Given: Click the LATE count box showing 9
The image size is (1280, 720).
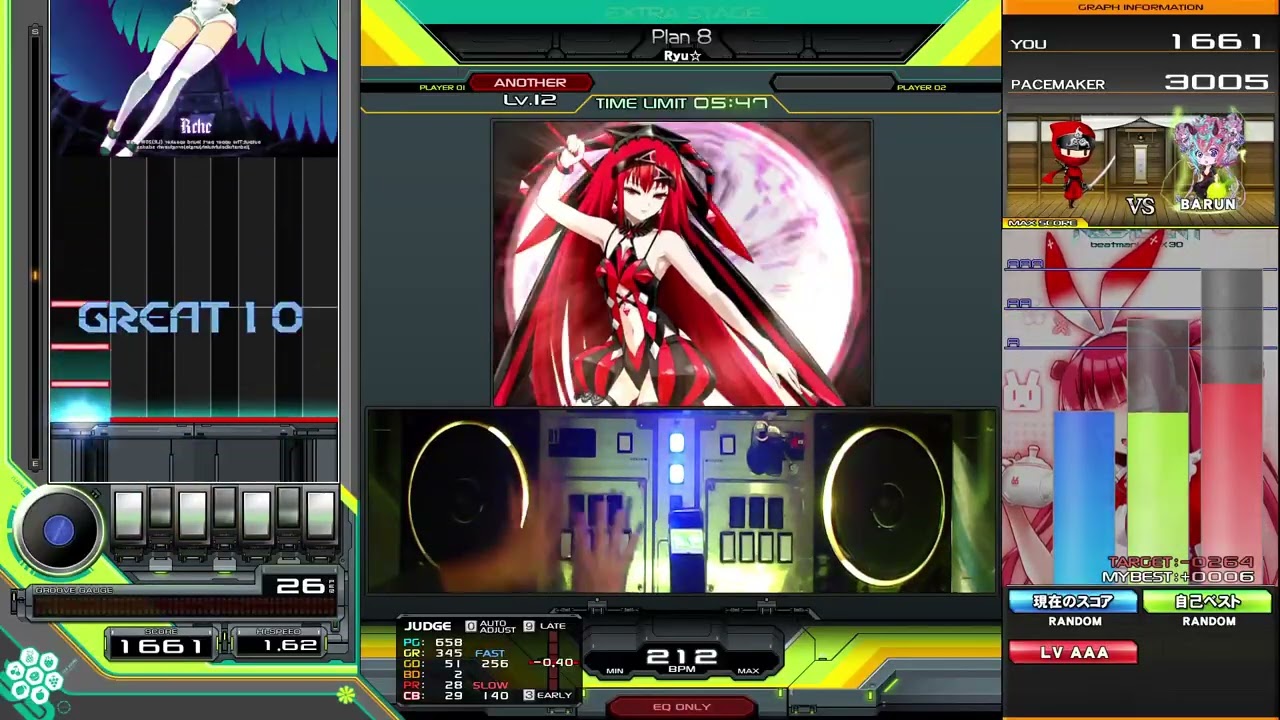Looking at the screenshot, I should click(529, 626).
